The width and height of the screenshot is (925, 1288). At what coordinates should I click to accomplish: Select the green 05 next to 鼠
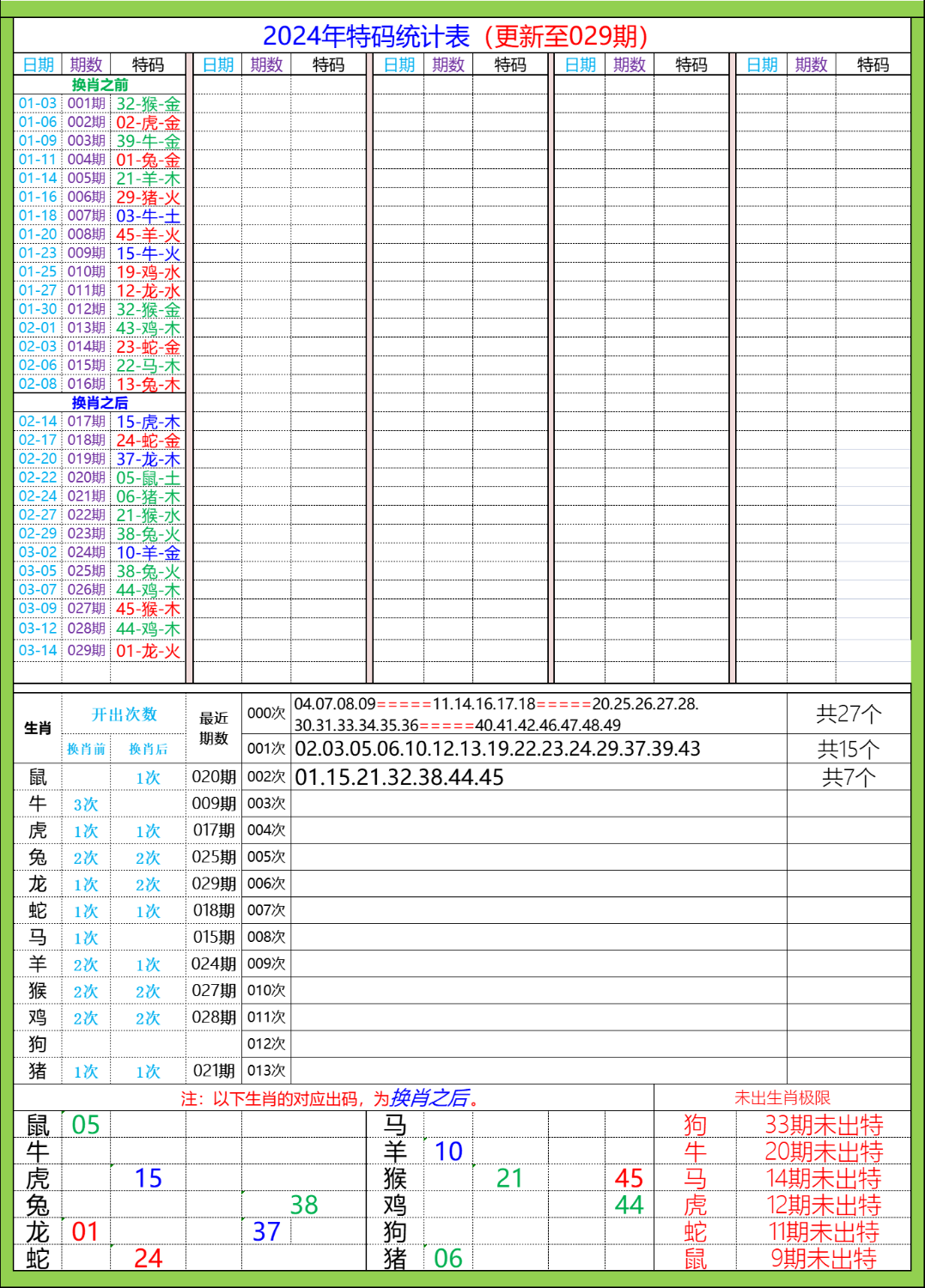[x=83, y=1123]
